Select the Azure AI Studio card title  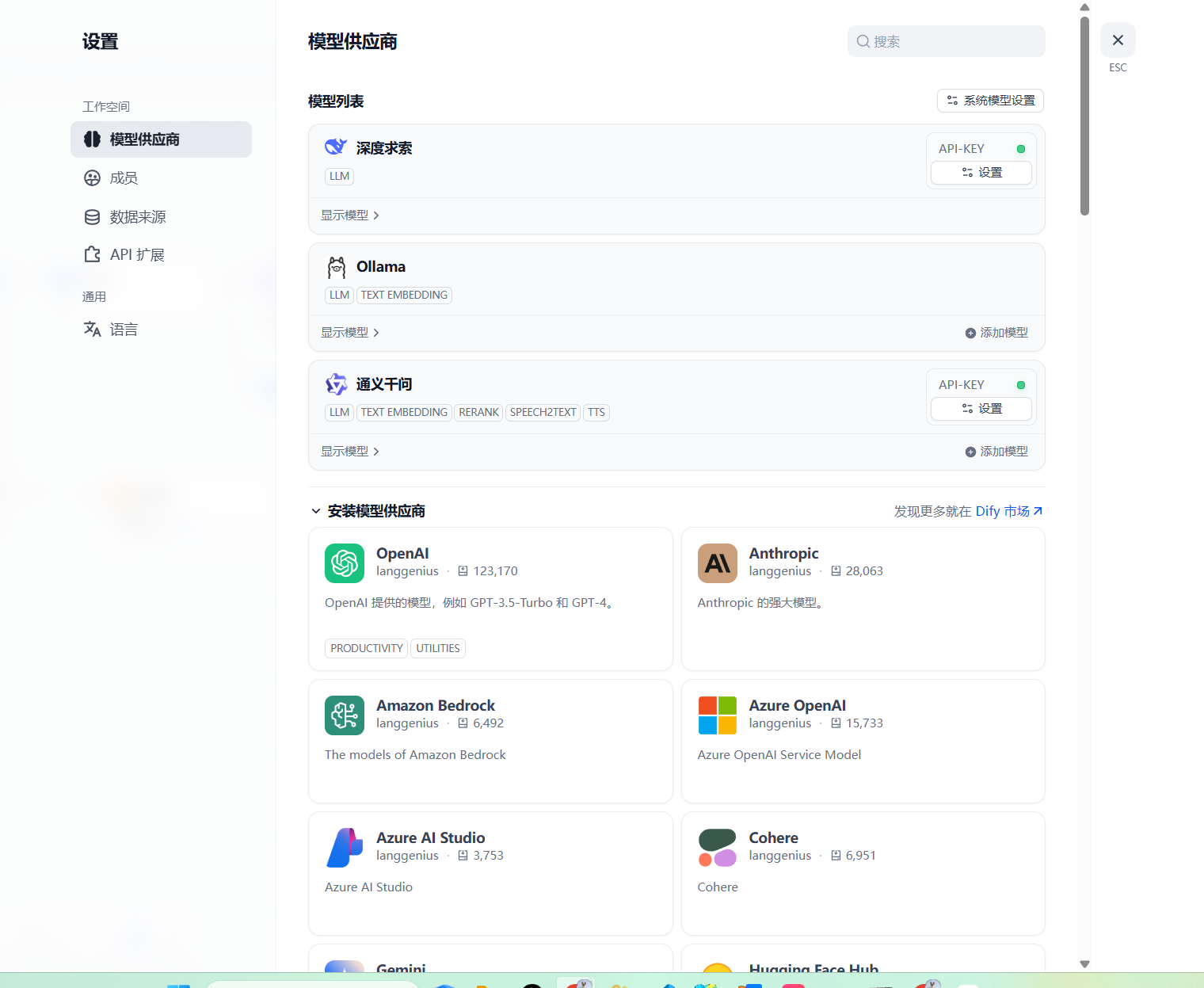coord(430,837)
